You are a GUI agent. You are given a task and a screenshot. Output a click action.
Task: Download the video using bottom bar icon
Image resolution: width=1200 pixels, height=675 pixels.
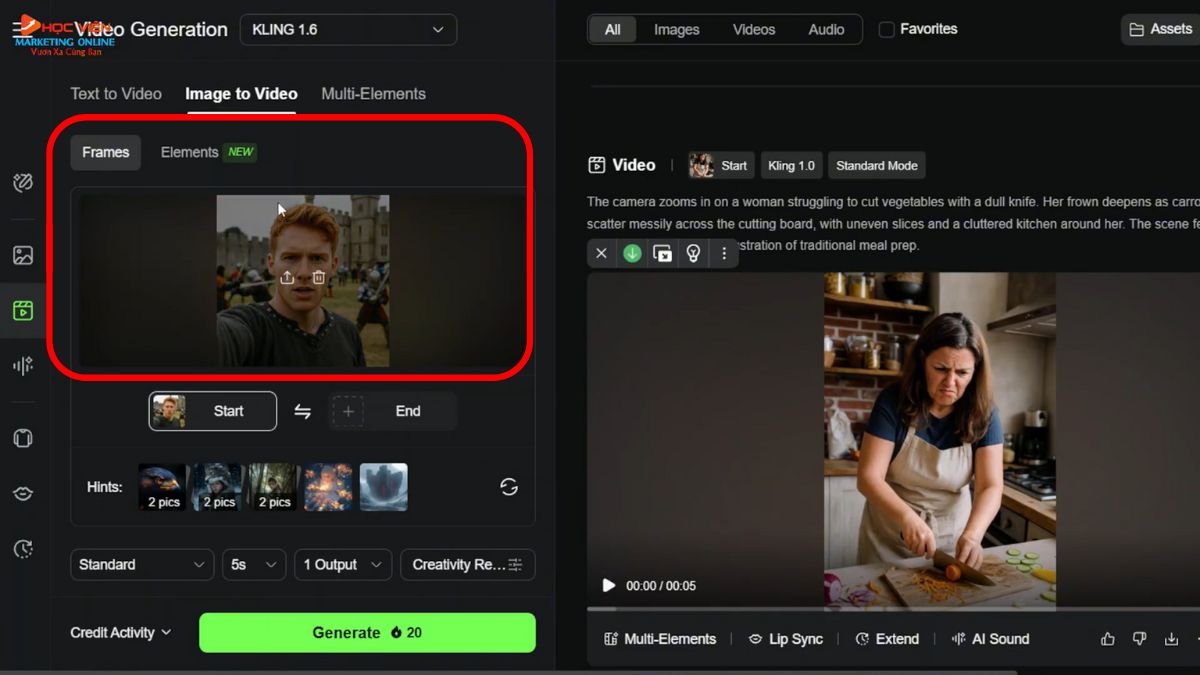coord(1171,639)
